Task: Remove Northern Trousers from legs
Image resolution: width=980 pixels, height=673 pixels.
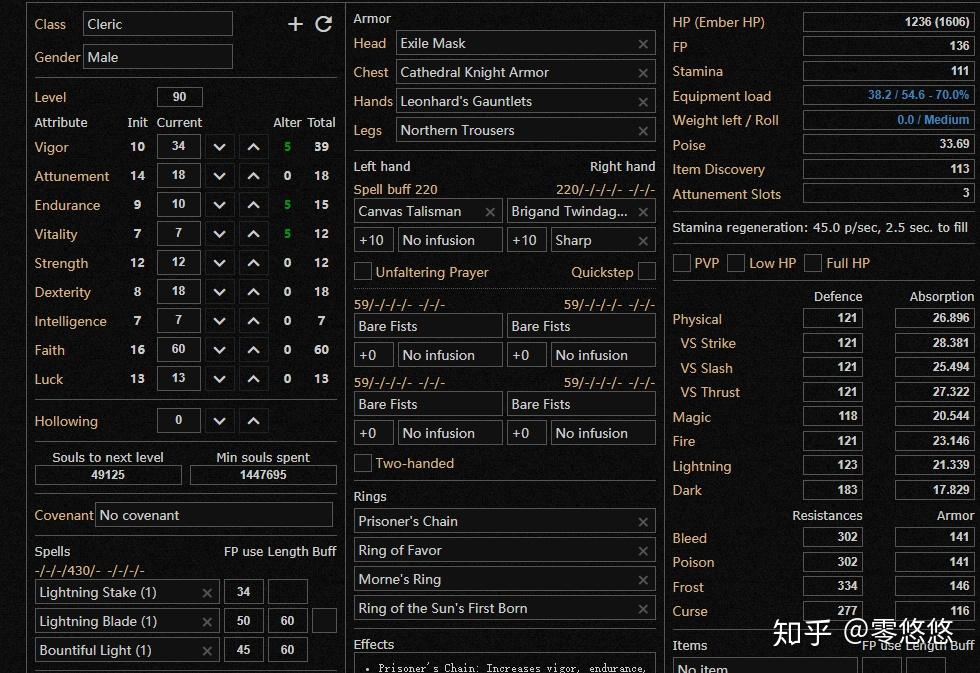Action: (642, 131)
